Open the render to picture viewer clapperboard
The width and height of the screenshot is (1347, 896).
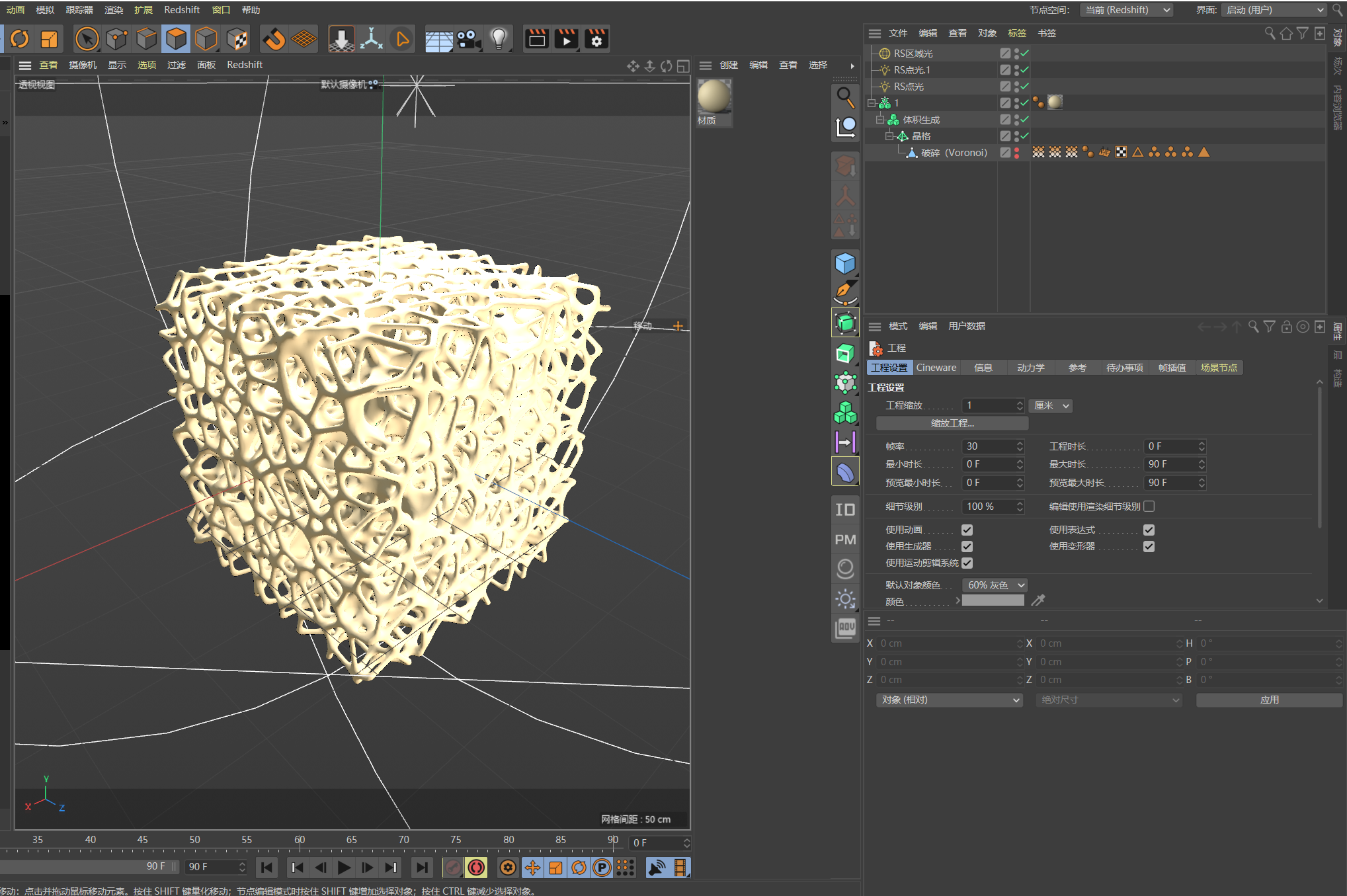(567, 39)
